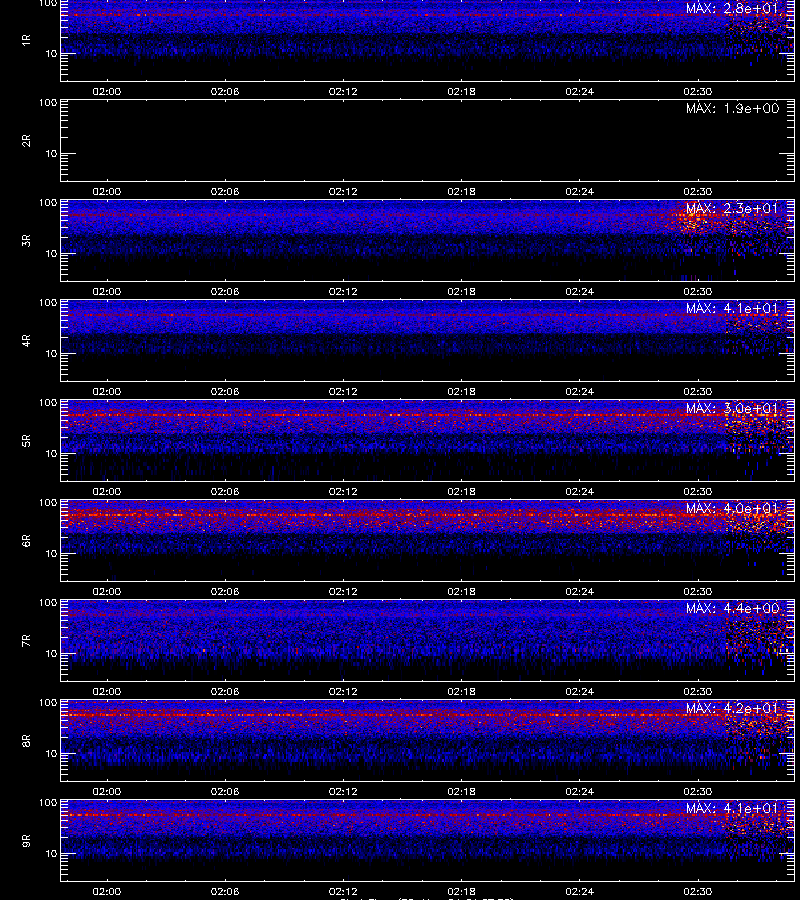This screenshot has height=900, width=800.
Task: Click the 02:06 time label below 6R panel
Action: click(225, 591)
